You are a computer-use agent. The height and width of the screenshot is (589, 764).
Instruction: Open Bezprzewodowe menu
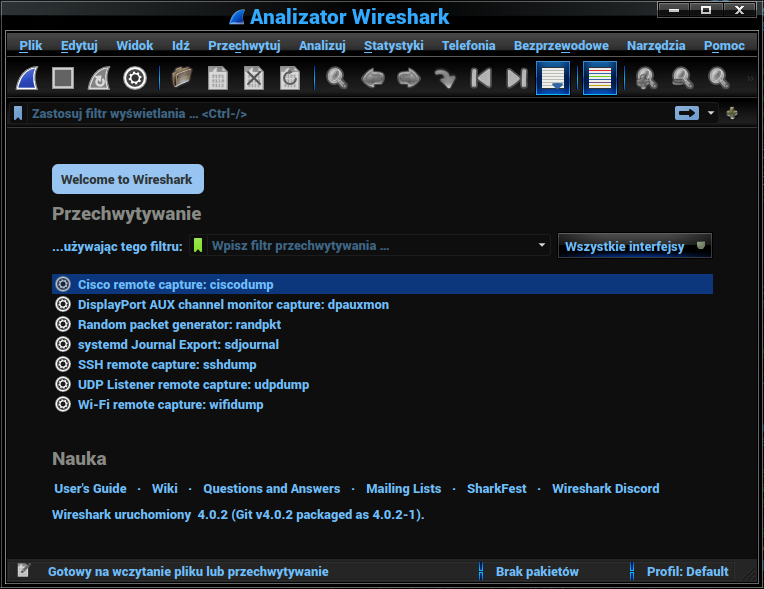[561, 46]
